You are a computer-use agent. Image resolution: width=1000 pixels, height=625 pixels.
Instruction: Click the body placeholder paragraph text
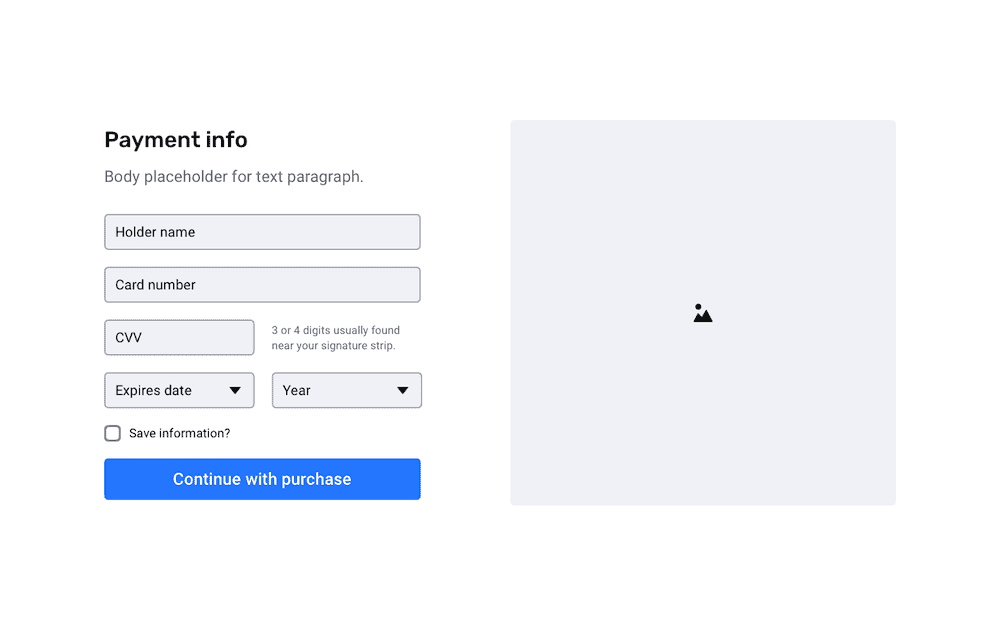coord(233,177)
